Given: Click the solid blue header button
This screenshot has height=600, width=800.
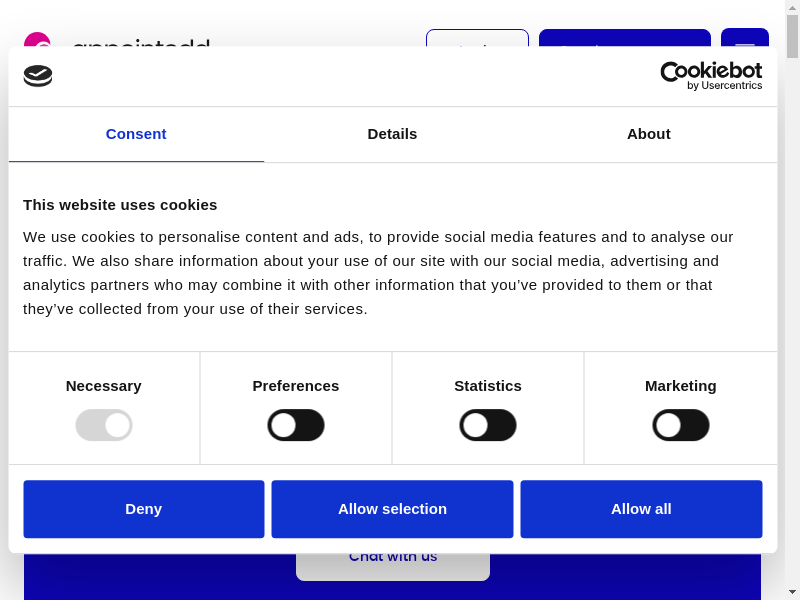Looking at the screenshot, I should pyautogui.click(x=624, y=38).
